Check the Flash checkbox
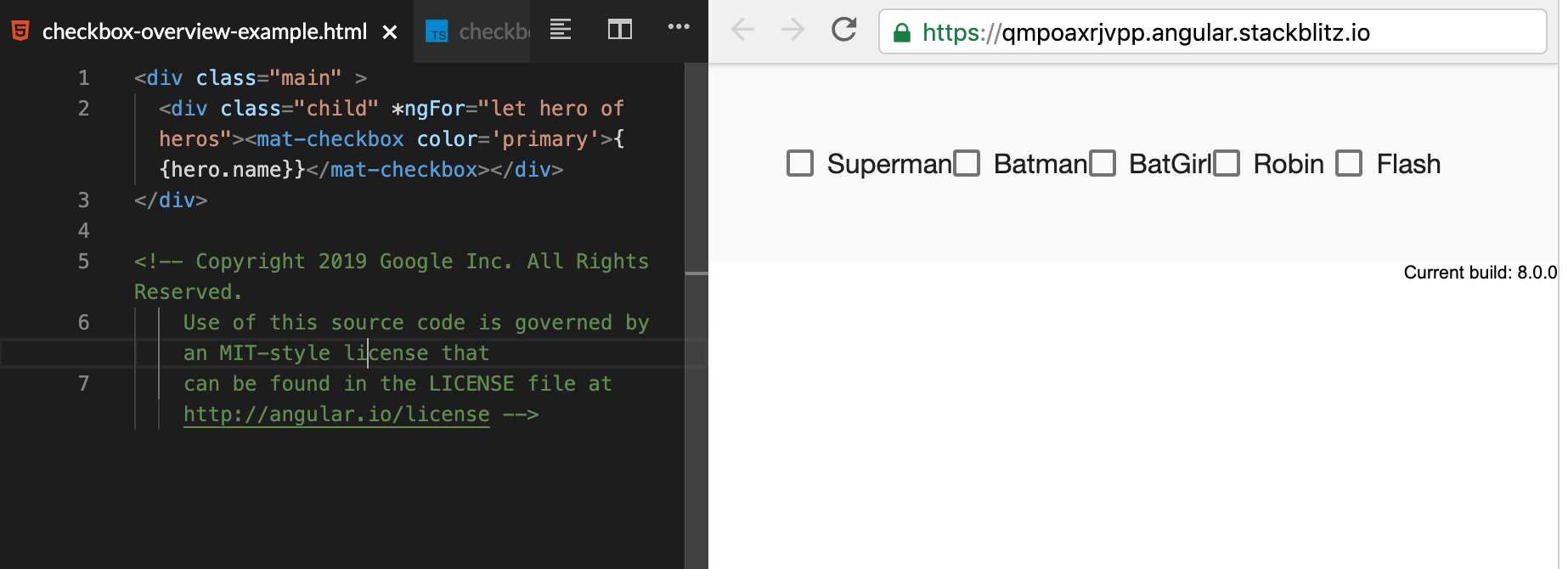 pos(1349,163)
